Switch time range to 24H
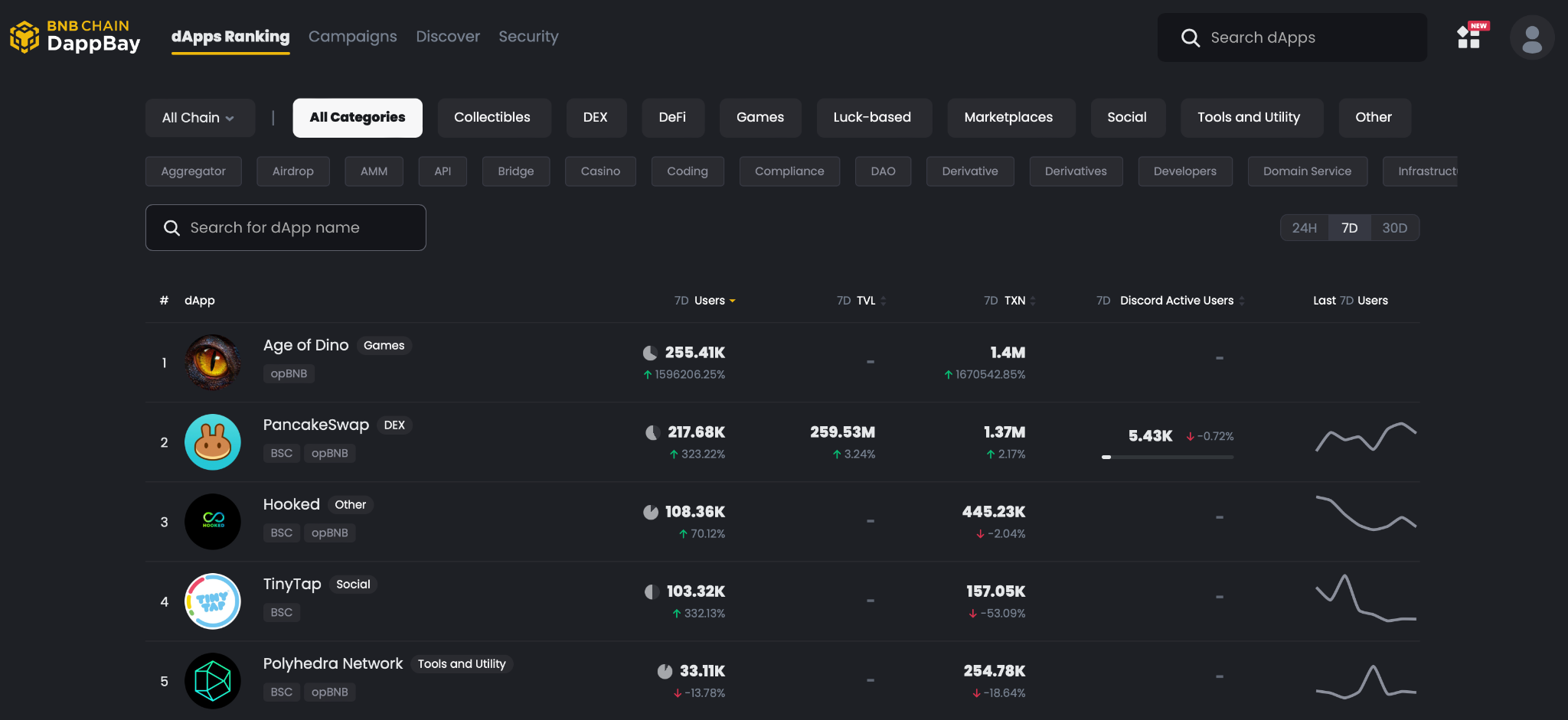The image size is (1568, 720). click(1304, 228)
